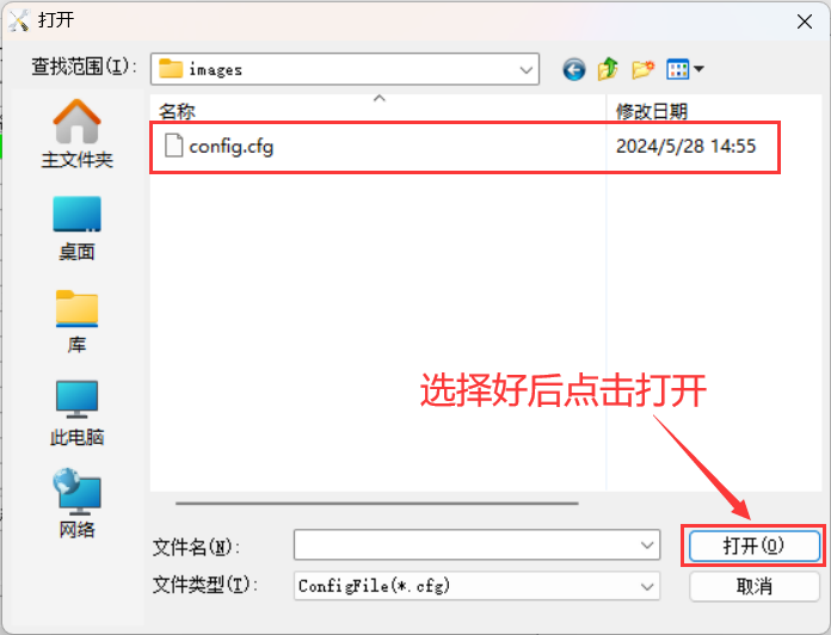Sort files by name column header
Viewport: 831px width, 635px height.
tap(377, 111)
